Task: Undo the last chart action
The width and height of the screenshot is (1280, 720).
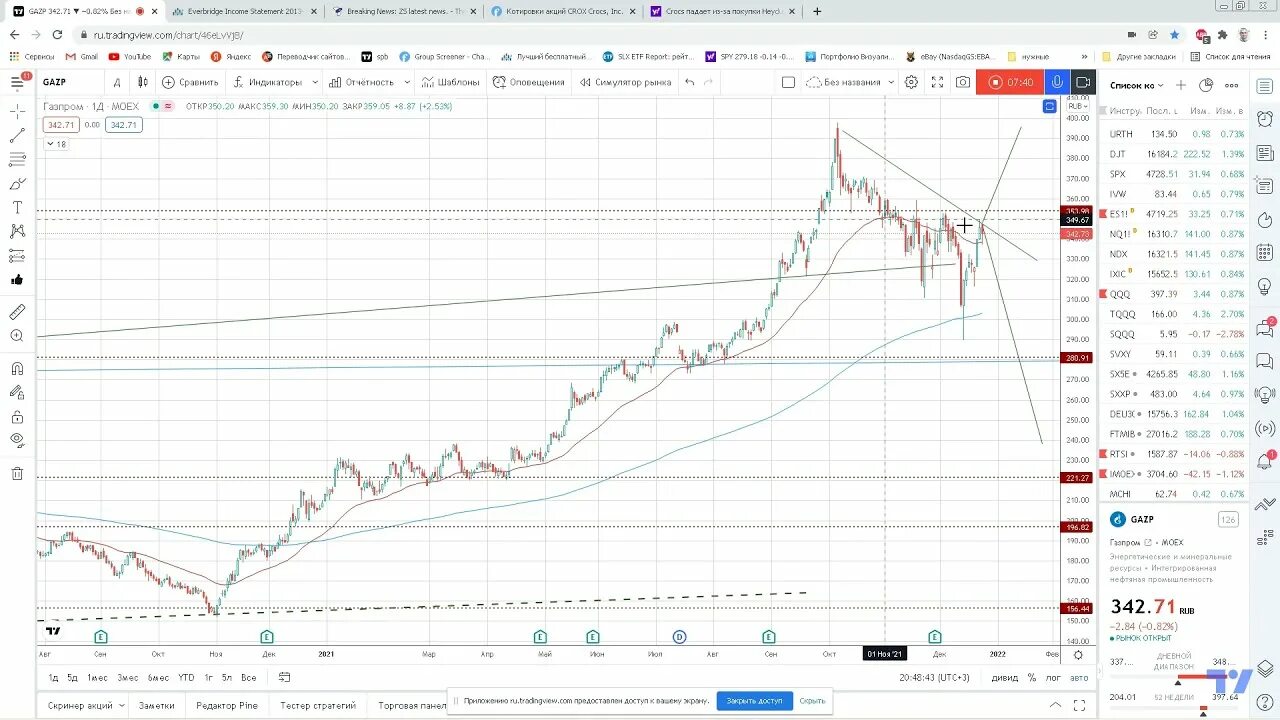Action: 690,82
